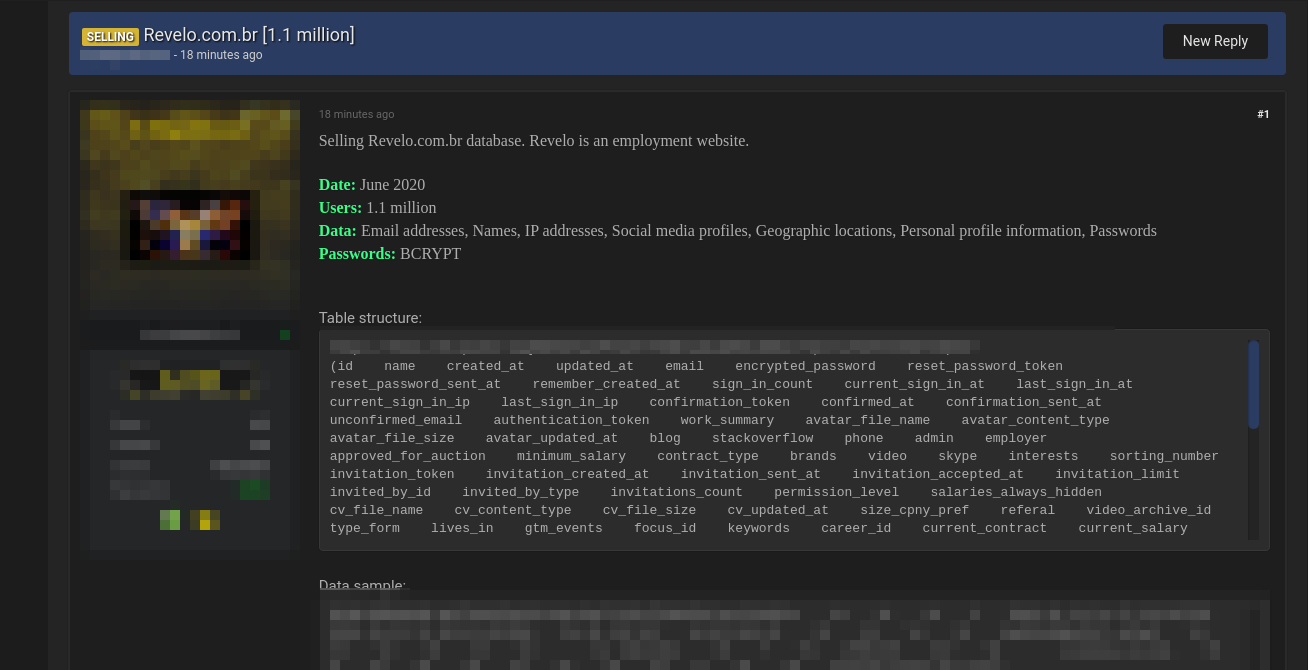This screenshot has width=1308, height=670.
Task: Click the post's "18 minutes ago" timestamp
Action: tap(356, 114)
